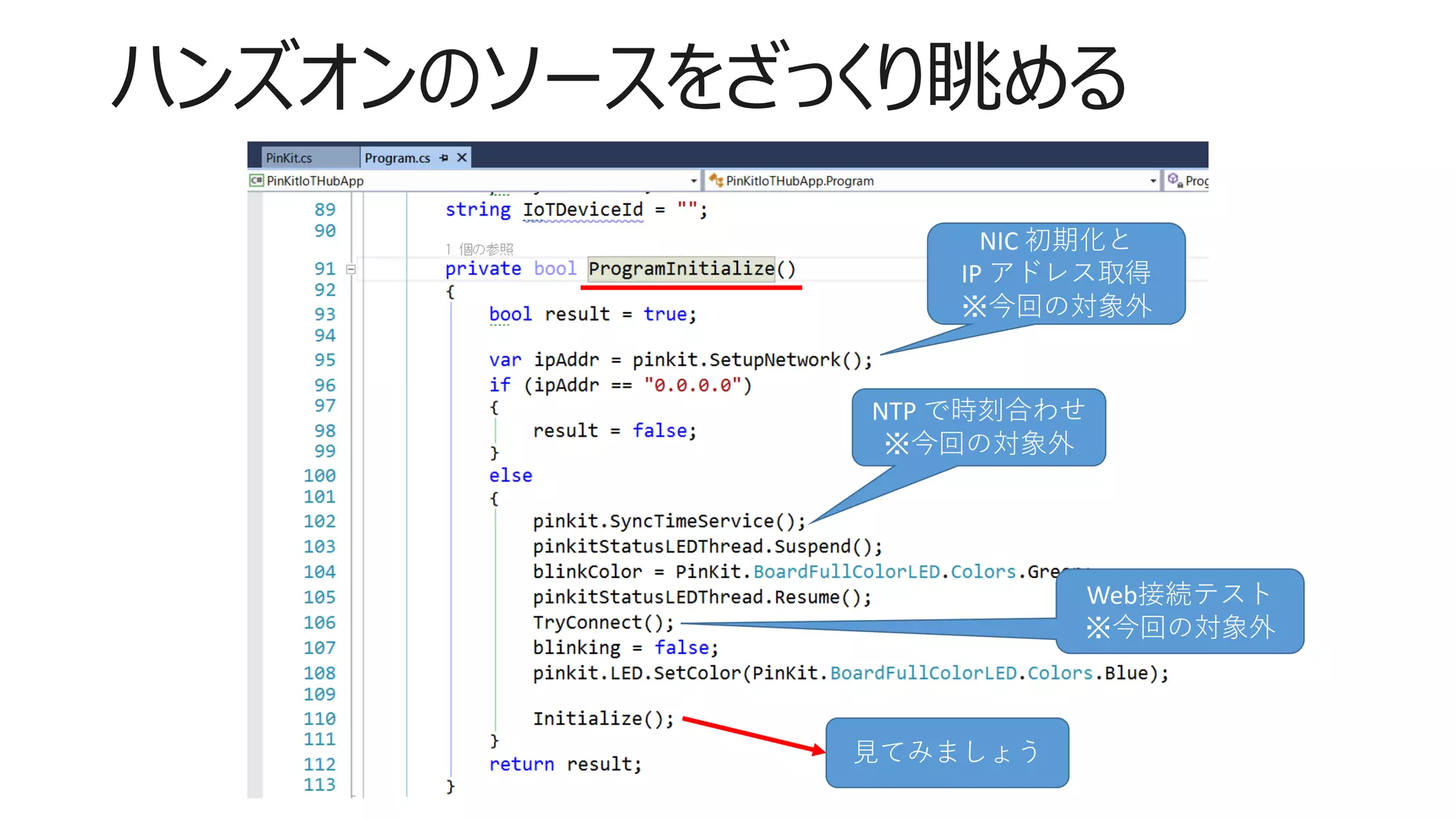Click pinkit.SetupNetwork() call on line 95
The height and width of the screenshot is (819, 1456).
tap(752, 360)
